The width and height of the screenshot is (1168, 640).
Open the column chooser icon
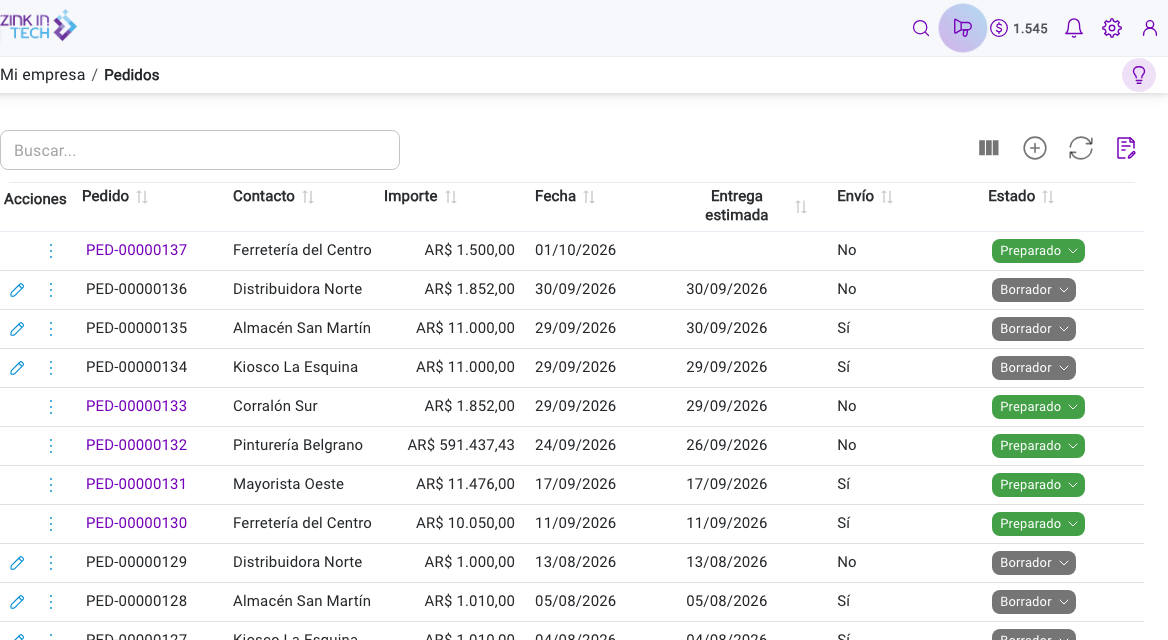pyautogui.click(x=988, y=148)
